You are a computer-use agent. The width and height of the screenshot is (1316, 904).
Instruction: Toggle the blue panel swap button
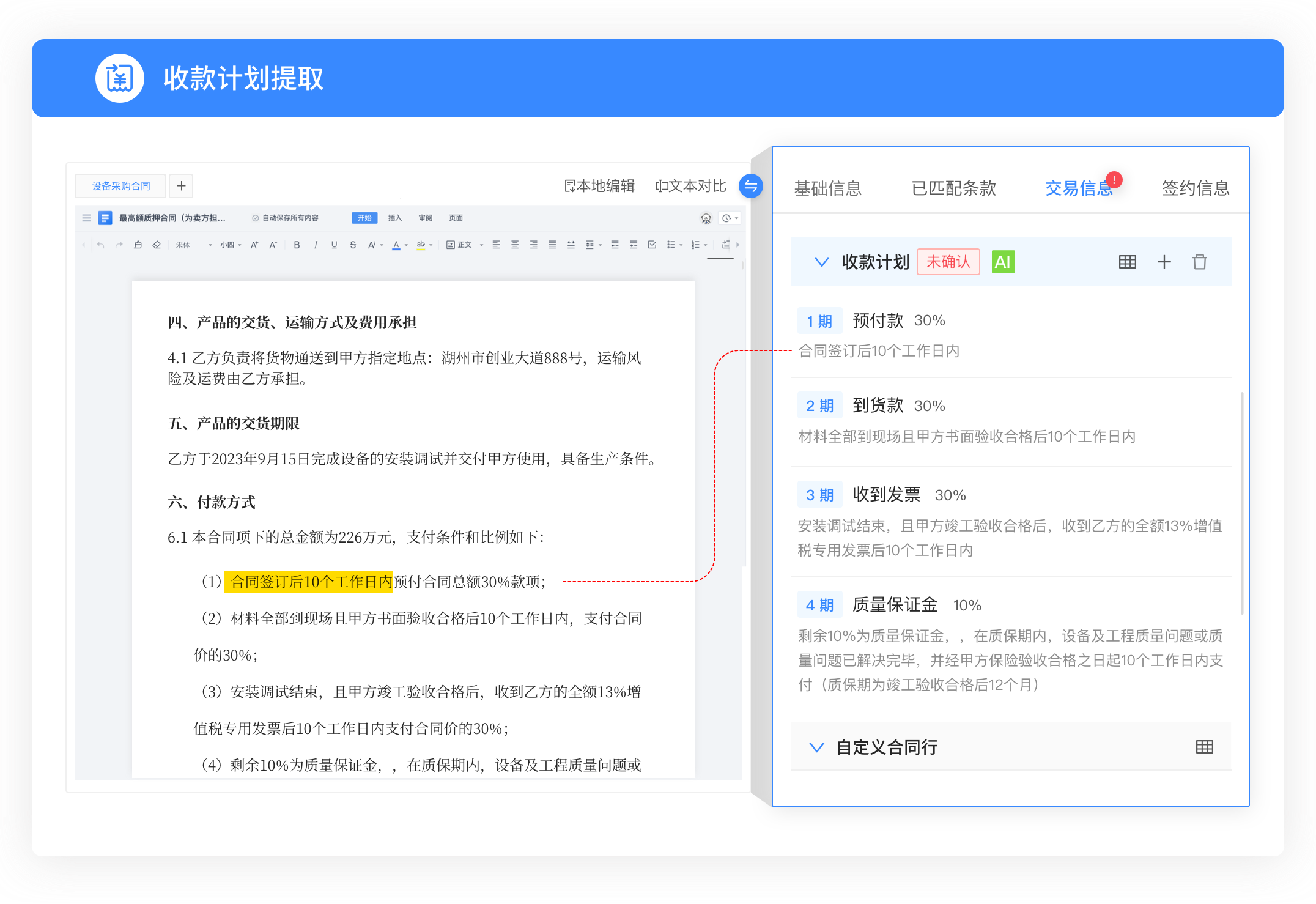click(x=750, y=186)
